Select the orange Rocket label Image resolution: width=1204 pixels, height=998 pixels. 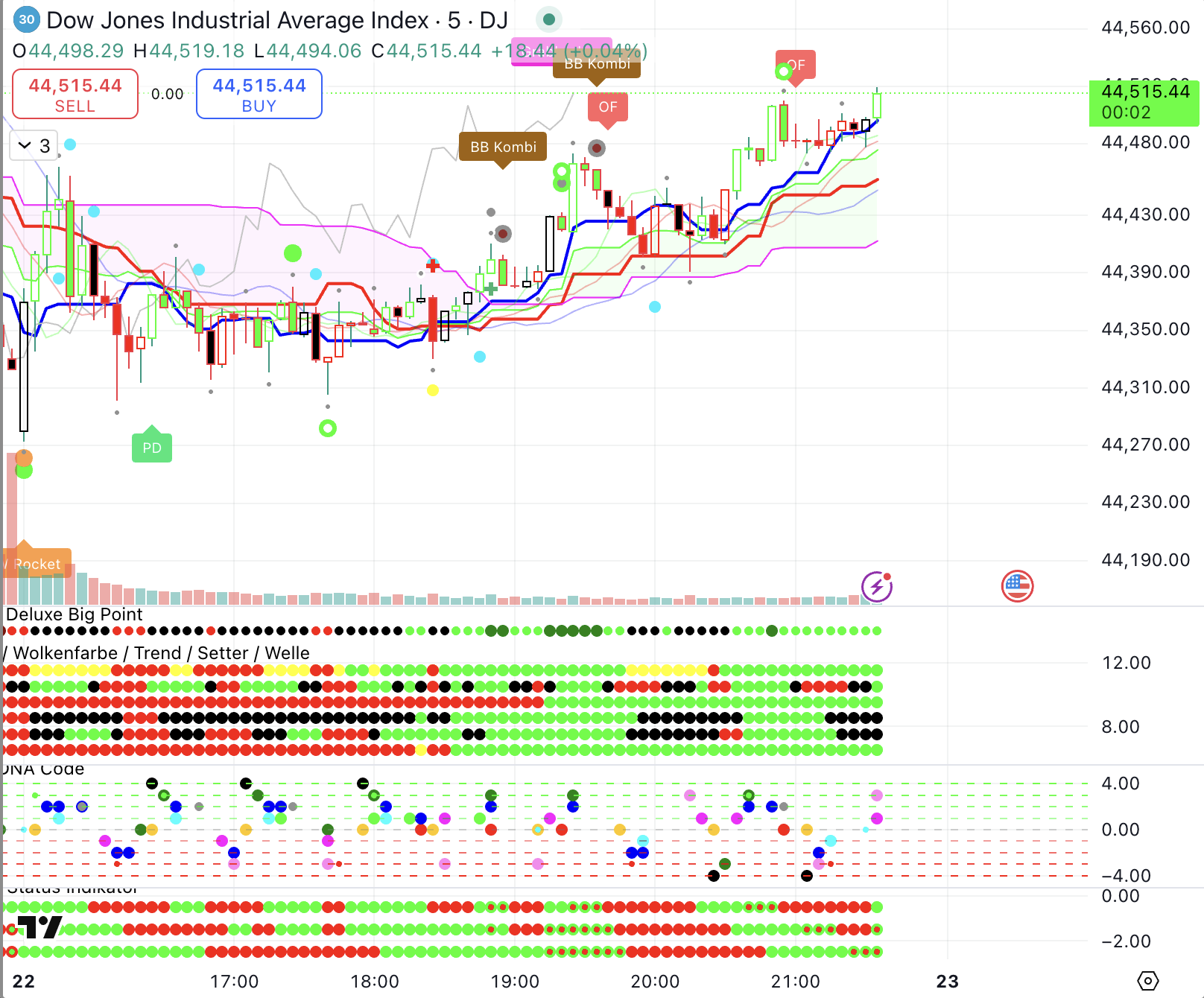point(37,564)
